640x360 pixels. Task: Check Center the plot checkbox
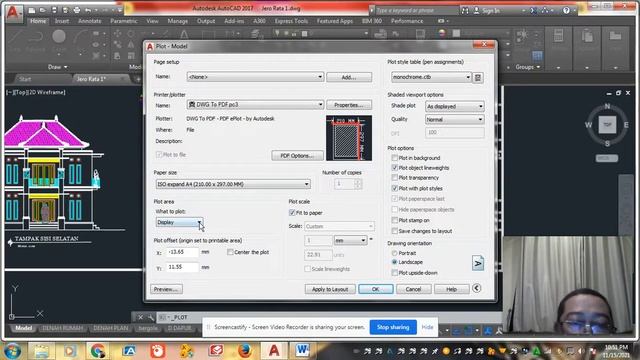[230, 252]
